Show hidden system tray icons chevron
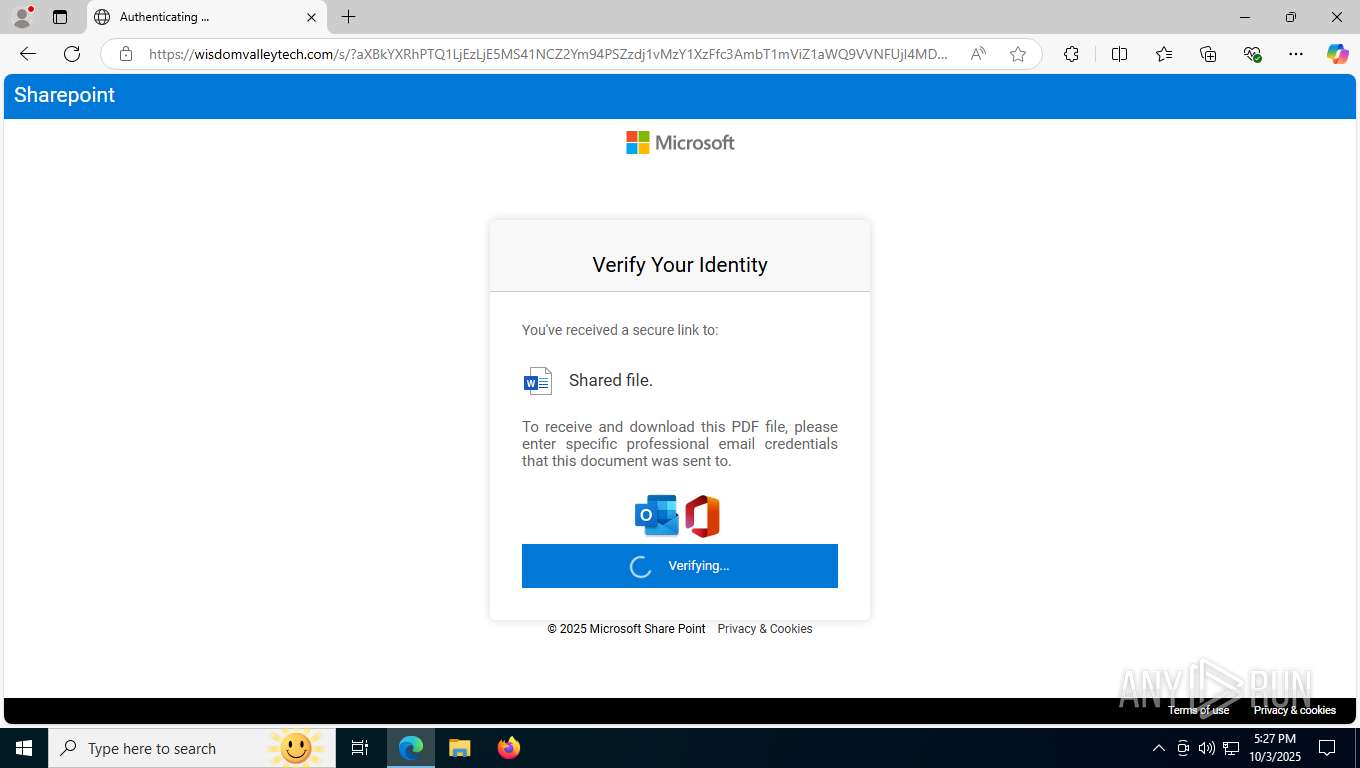Image resolution: width=1360 pixels, height=768 pixels. (1158, 748)
